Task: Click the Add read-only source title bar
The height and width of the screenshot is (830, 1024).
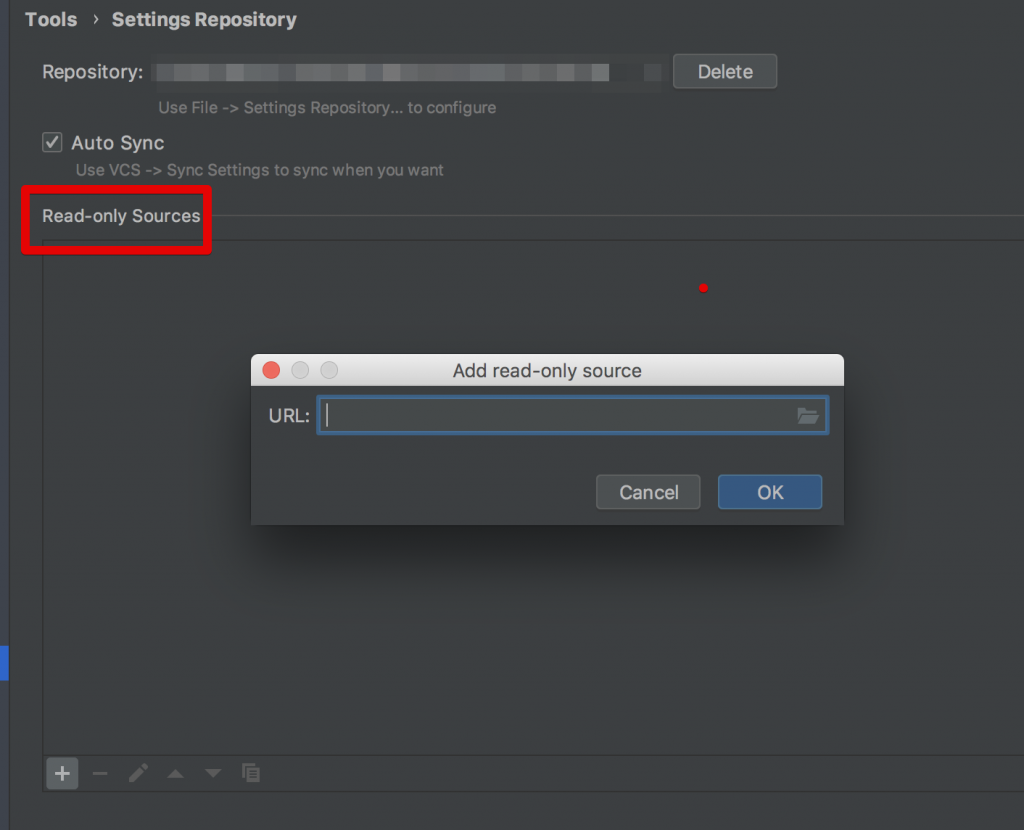Action: pyautogui.click(x=547, y=370)
